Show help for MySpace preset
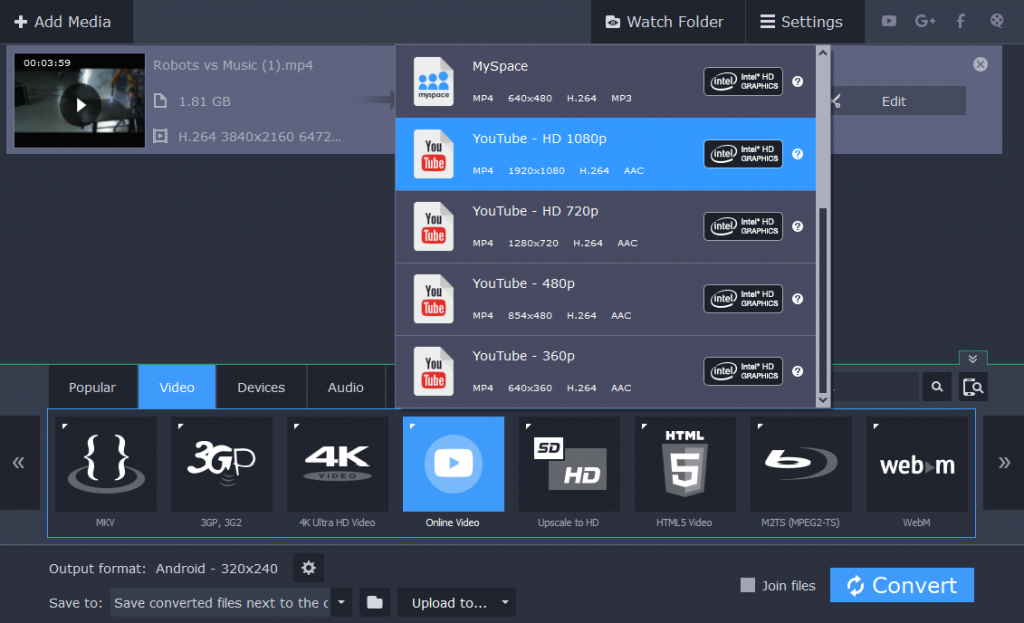Screen dimensions: 1024x623 (797, 82)
